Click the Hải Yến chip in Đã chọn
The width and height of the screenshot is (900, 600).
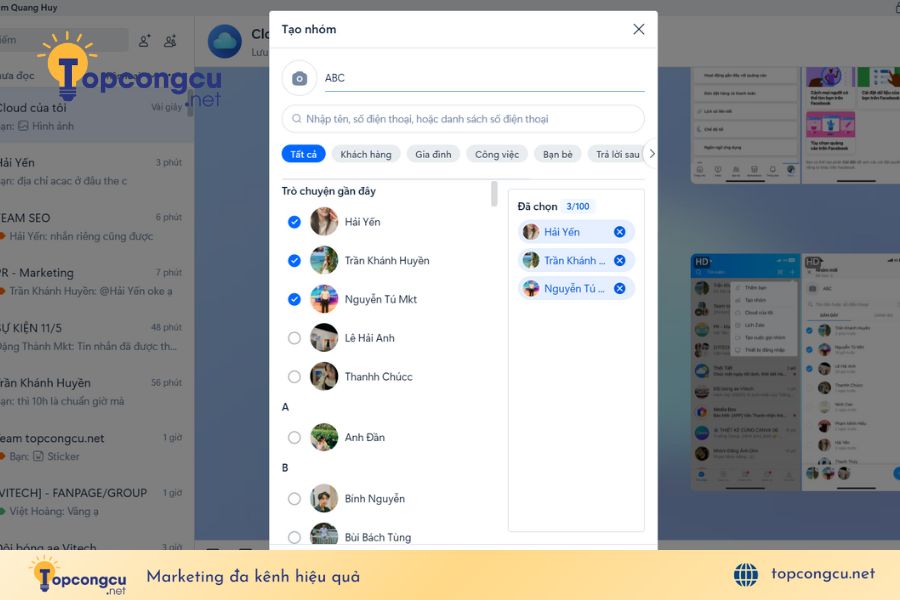[576, 232]
